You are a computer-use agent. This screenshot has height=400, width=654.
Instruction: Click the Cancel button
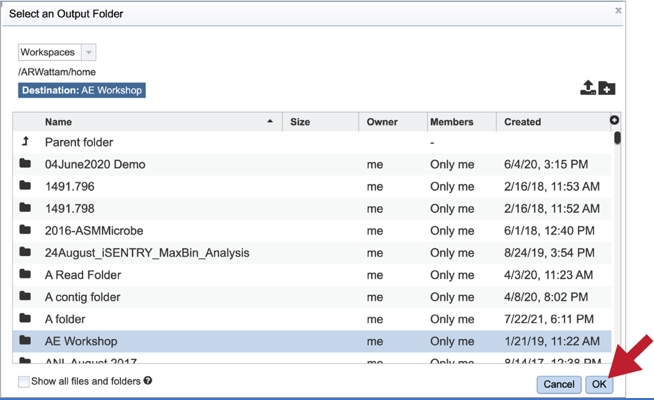coord(558,384)
